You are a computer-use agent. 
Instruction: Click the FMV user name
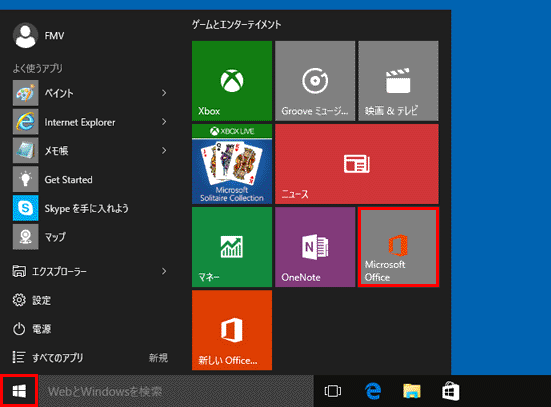tap(54, 36)
